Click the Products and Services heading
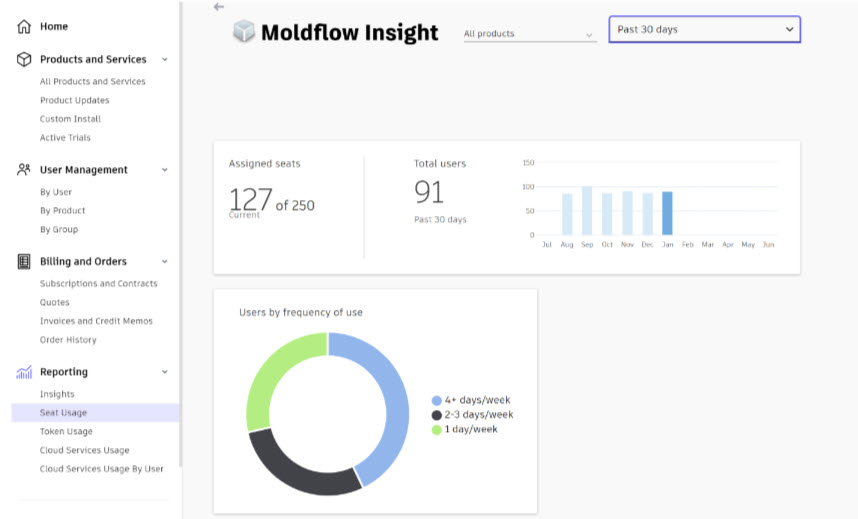Screen dimensions: 858x519 pos(93,59)
